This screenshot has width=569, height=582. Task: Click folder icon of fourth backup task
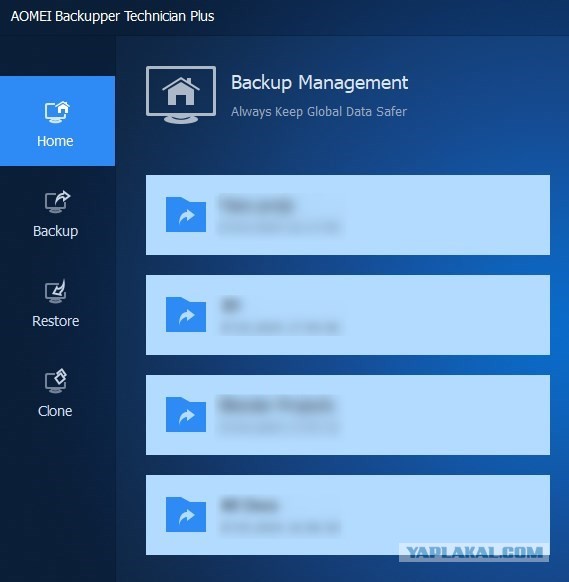tap(186, 514)
